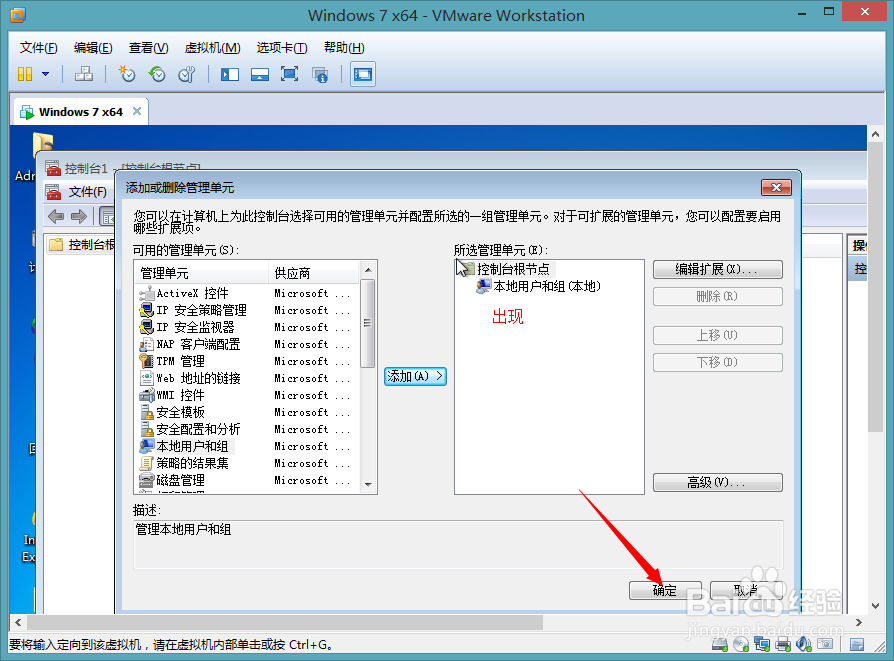Click the 取消 button
Viewport: 894px width, 661px height.
pos(746,590)
